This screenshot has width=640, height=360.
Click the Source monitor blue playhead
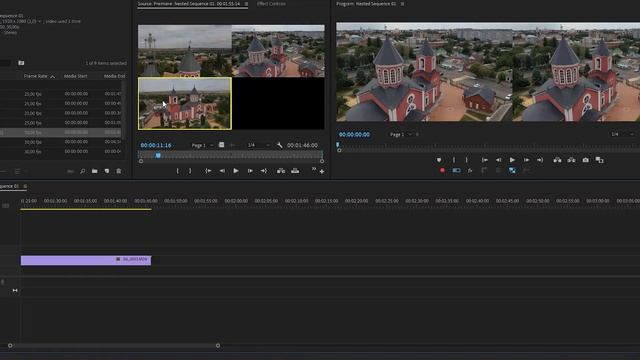click(158, 155)
